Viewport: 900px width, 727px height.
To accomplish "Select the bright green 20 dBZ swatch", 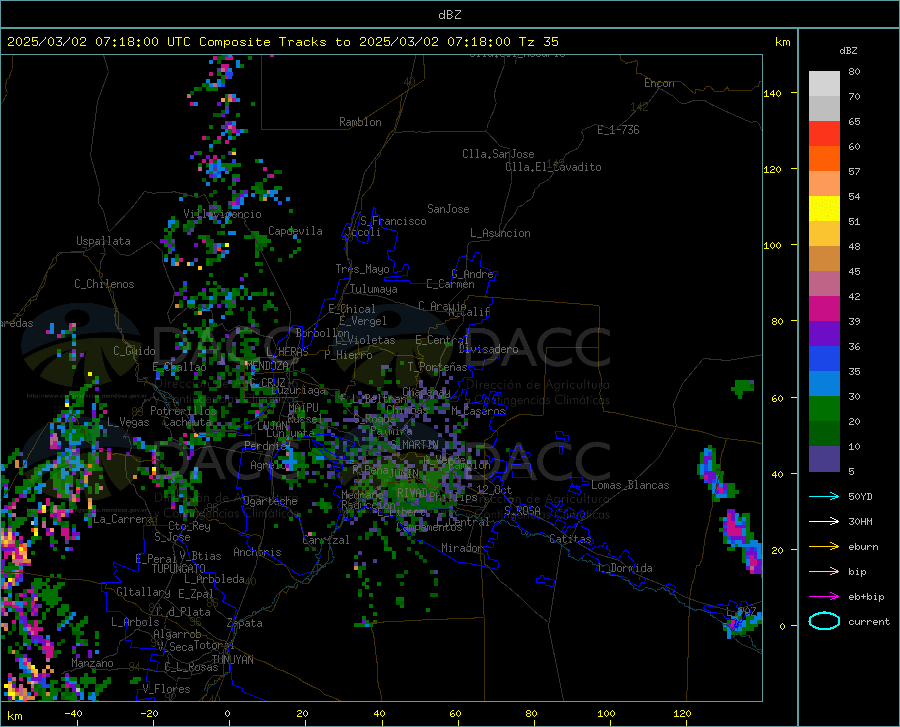I will pyautogui.click(x=824, y=409).
